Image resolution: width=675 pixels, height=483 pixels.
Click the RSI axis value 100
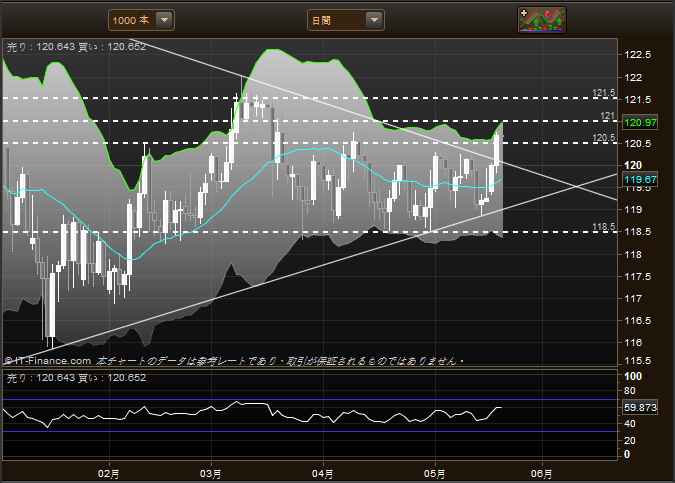click(633, 376)
